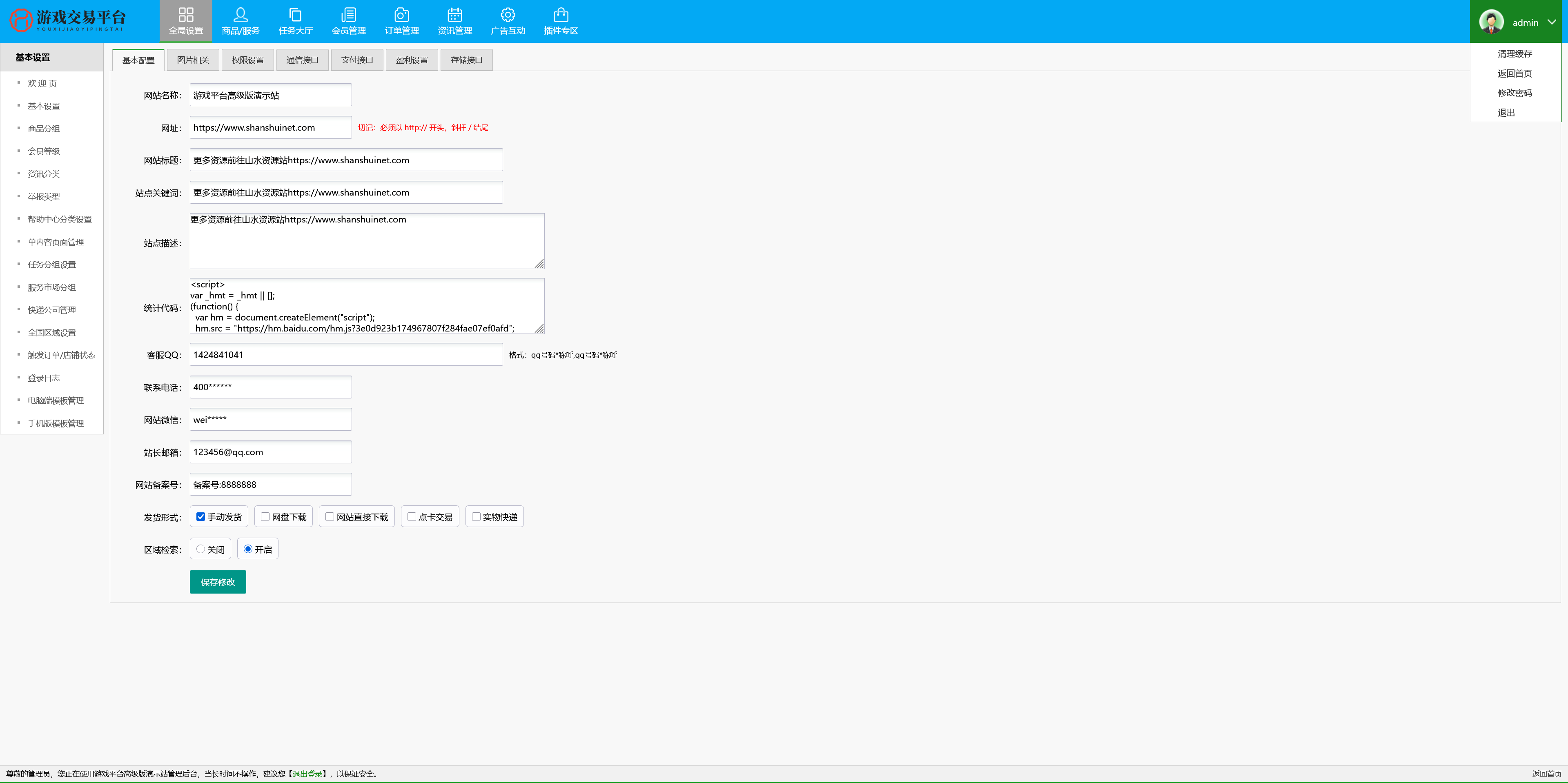
Task: Open the 商品/服务 person icon
Action: click(241, 15)
